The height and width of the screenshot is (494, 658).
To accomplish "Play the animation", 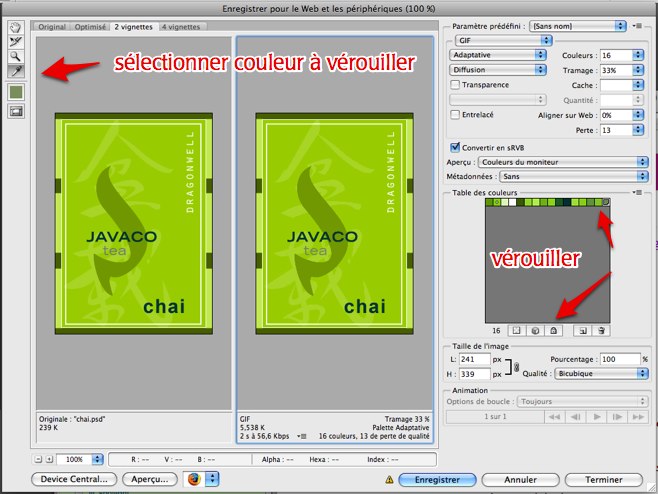I will tap(597, 417).
